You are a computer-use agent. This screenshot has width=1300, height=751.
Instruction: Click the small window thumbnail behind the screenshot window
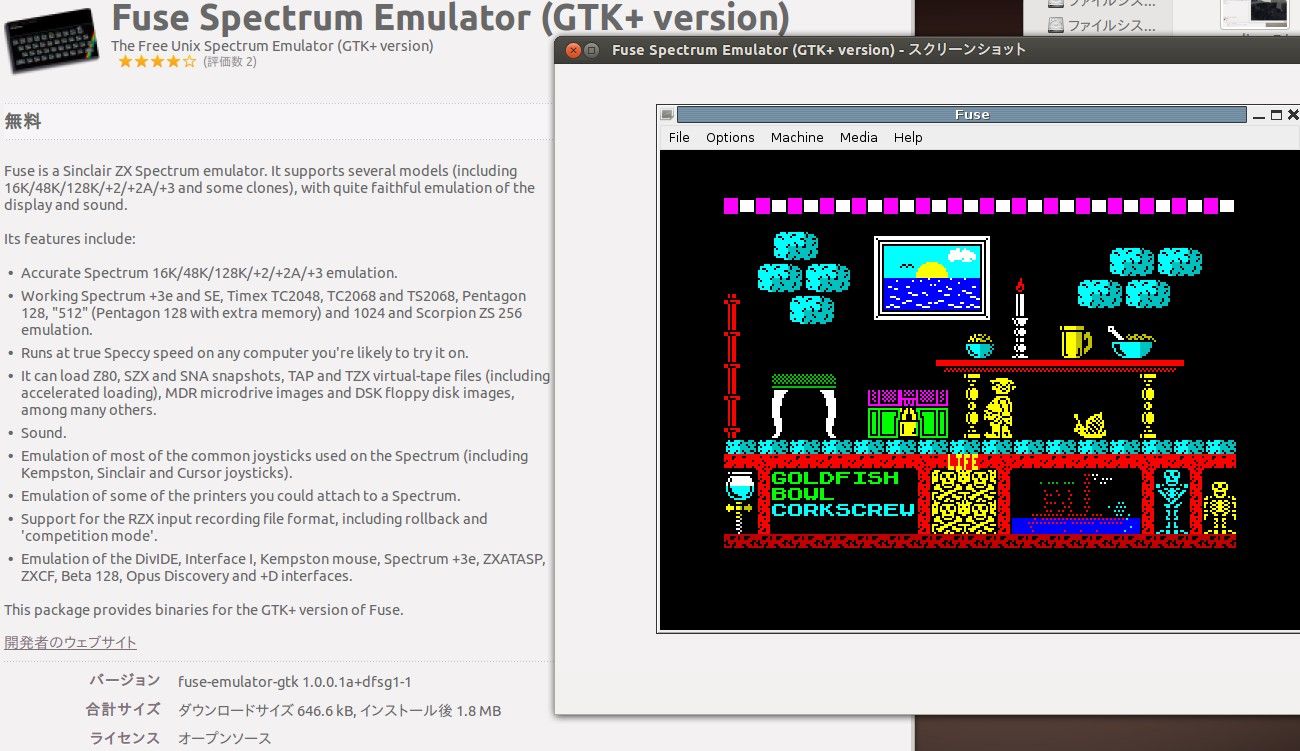pos(1254,13)
